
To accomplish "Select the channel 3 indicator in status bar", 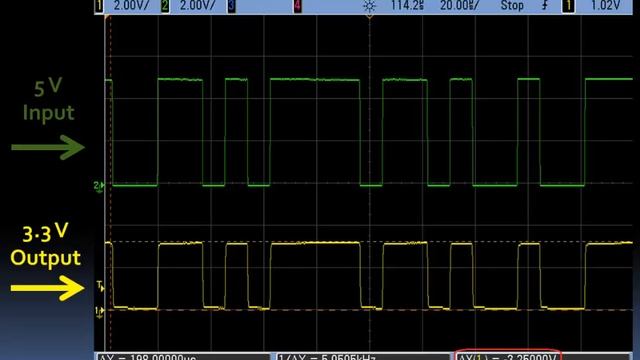I will tap(231, 6).
